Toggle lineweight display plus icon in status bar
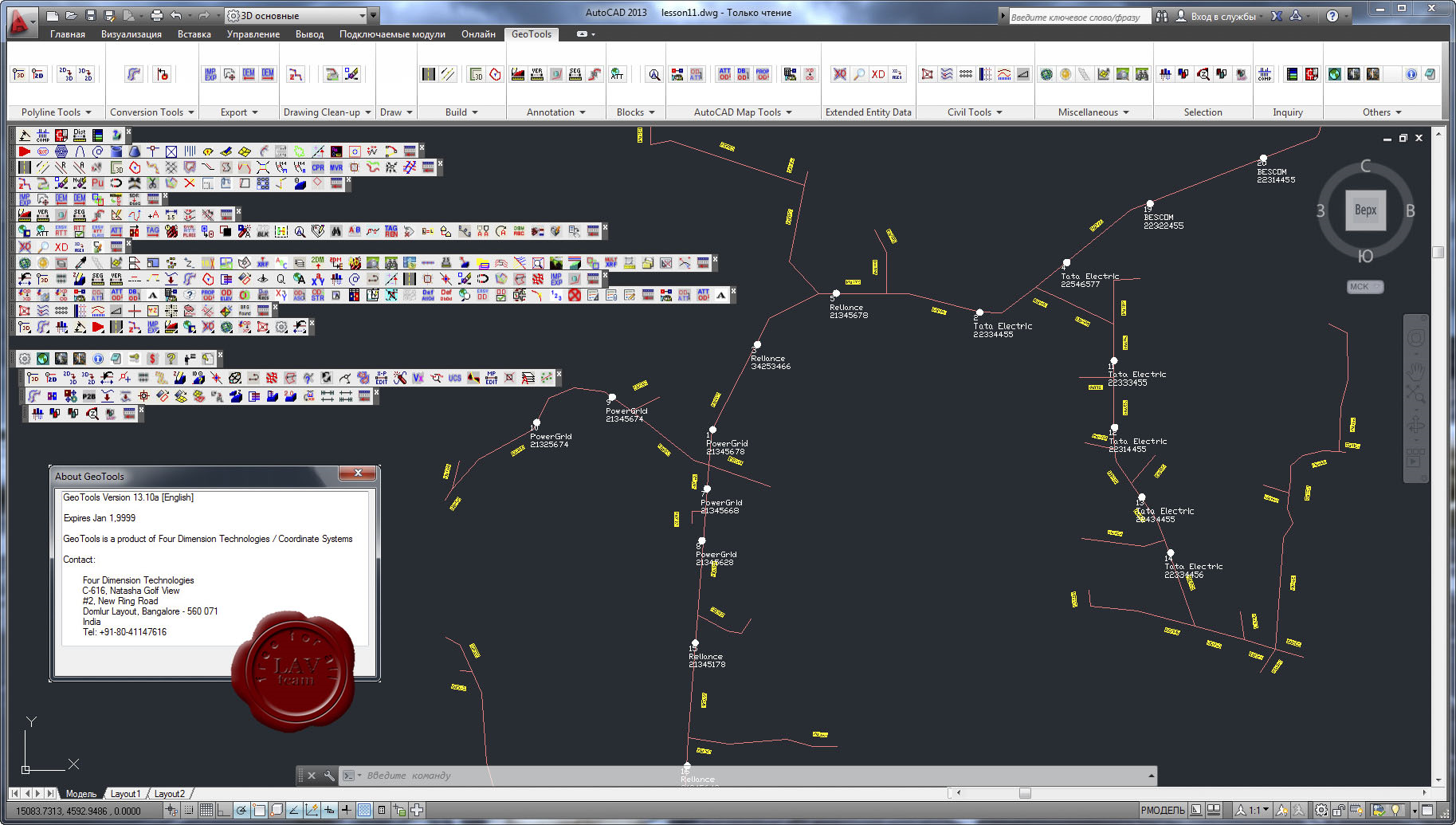This screenshot has width=1456, height=825. [x=347, y=811]
